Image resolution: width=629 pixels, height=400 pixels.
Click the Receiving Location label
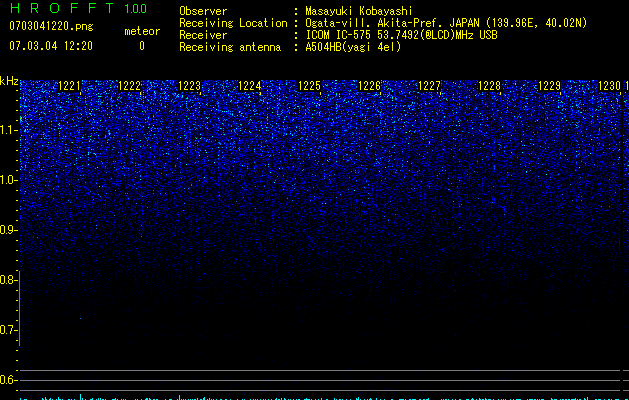pyautogui.click(x=233, y=23)
